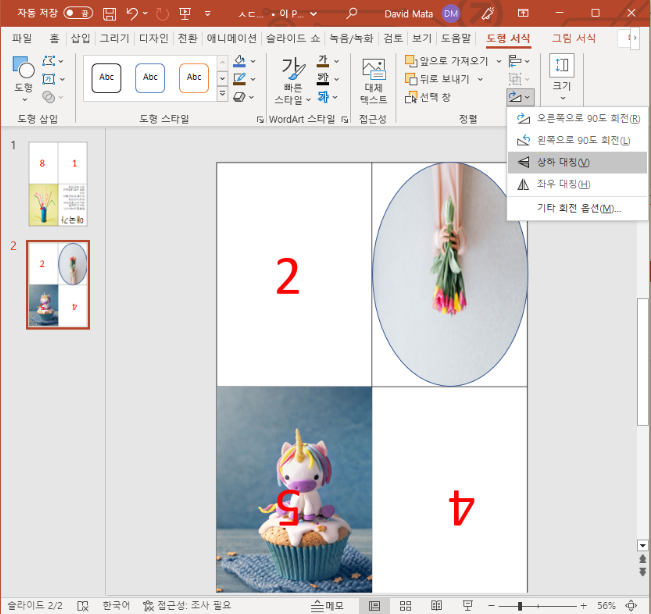Open the 크기 size group button
This screenshot has height=614, width=651.
[x=562, y=77]
